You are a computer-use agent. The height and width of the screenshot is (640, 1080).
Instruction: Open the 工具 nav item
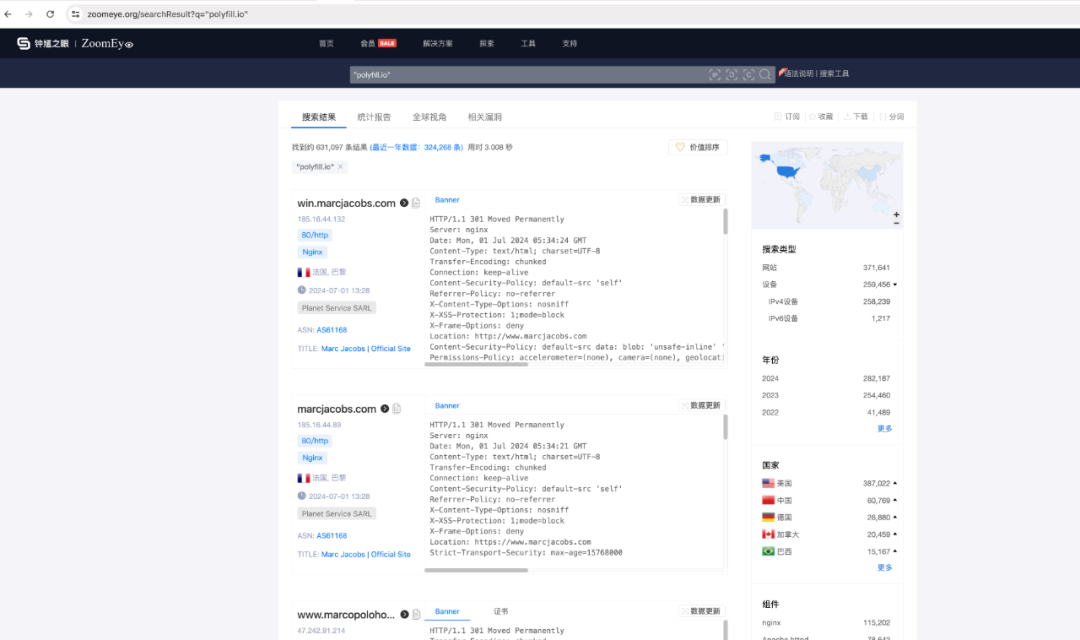[528, 43]
